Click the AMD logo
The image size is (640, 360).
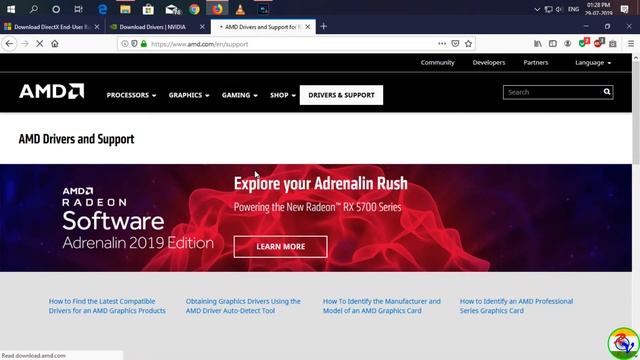pyautogui.click(x=51, y=91)
